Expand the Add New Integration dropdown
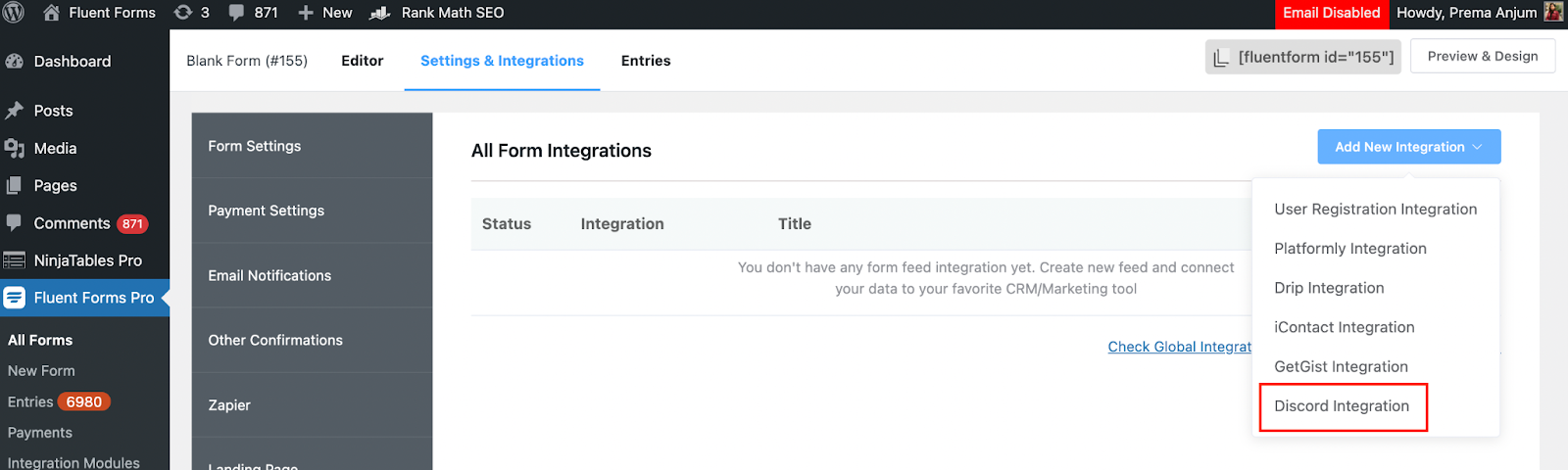 point(1408,147)
